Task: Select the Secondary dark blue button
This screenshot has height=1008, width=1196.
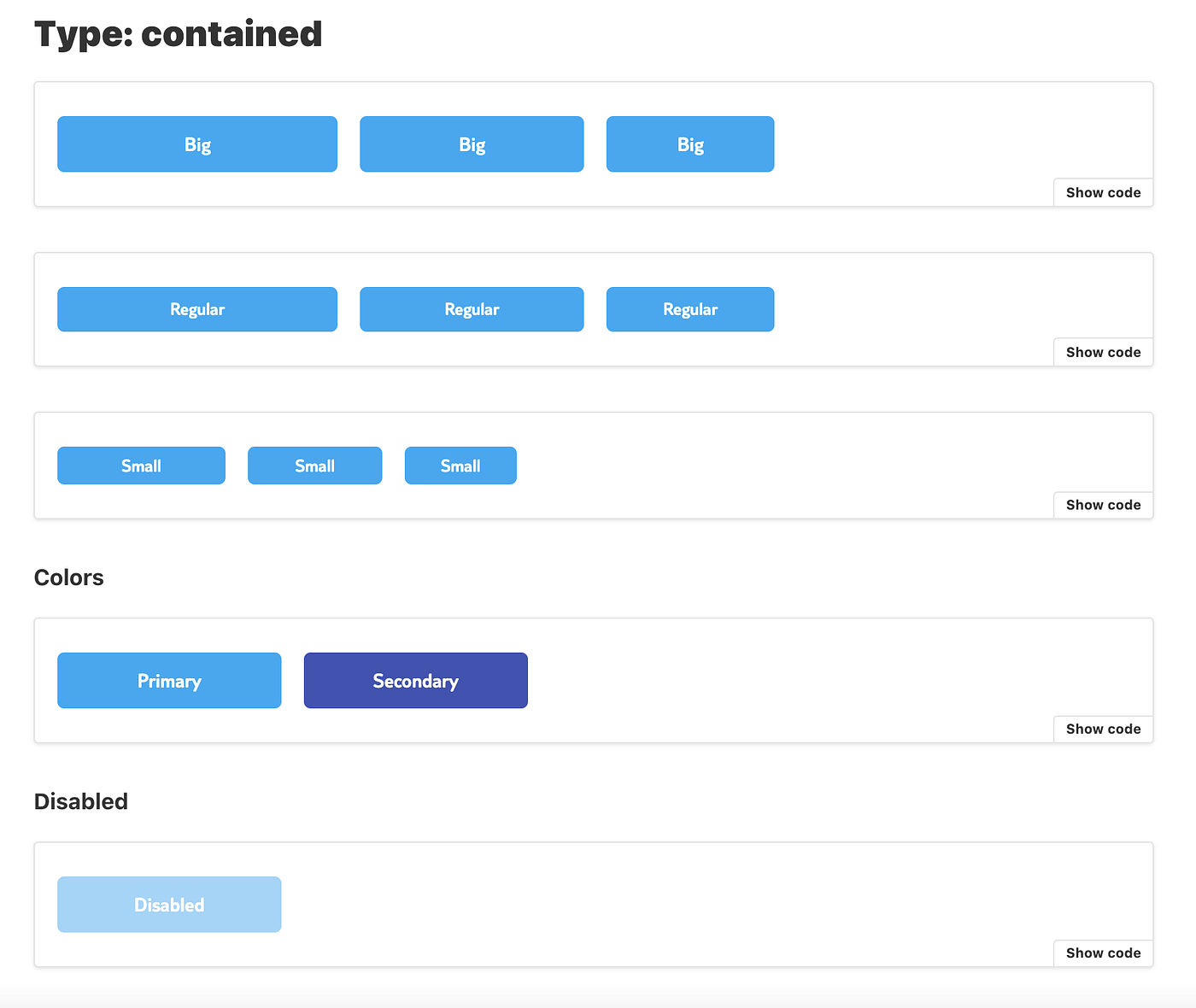Action: point(415,680)
